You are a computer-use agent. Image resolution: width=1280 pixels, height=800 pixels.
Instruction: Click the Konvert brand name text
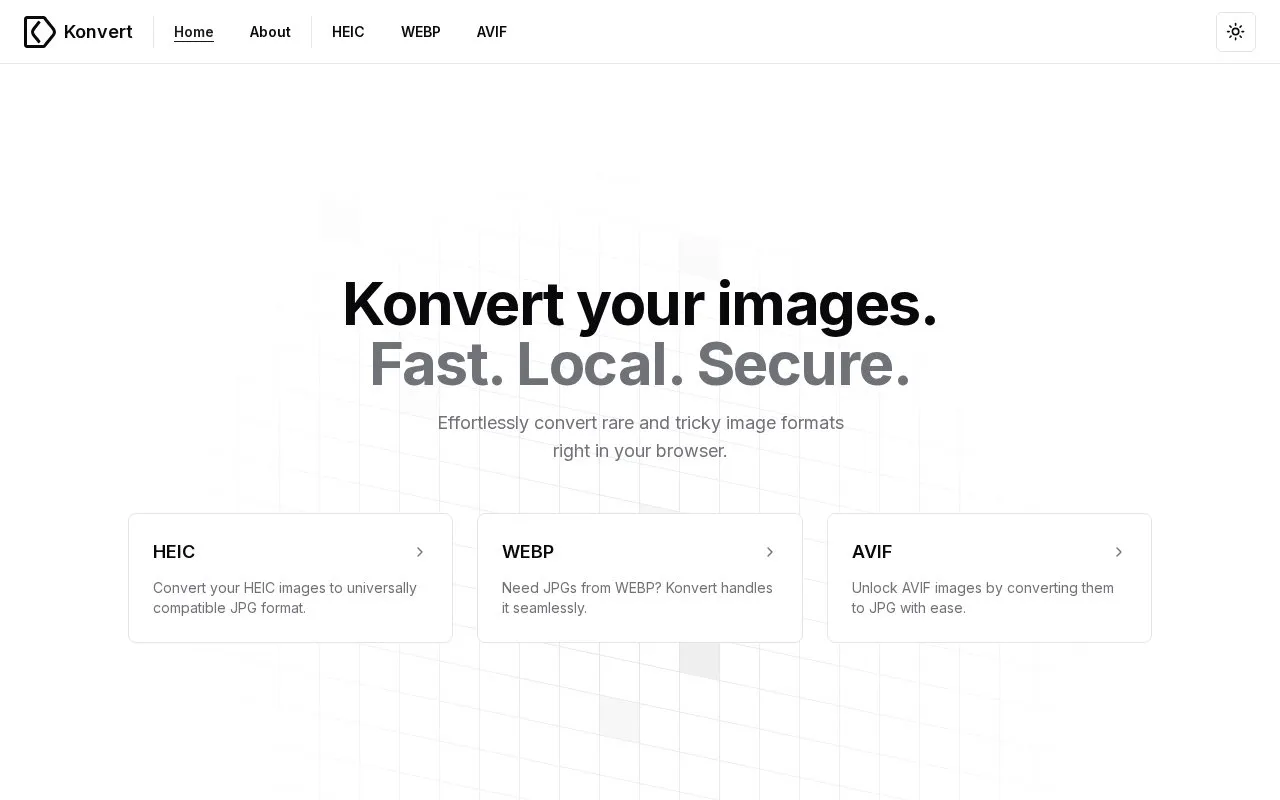point(98,32)
